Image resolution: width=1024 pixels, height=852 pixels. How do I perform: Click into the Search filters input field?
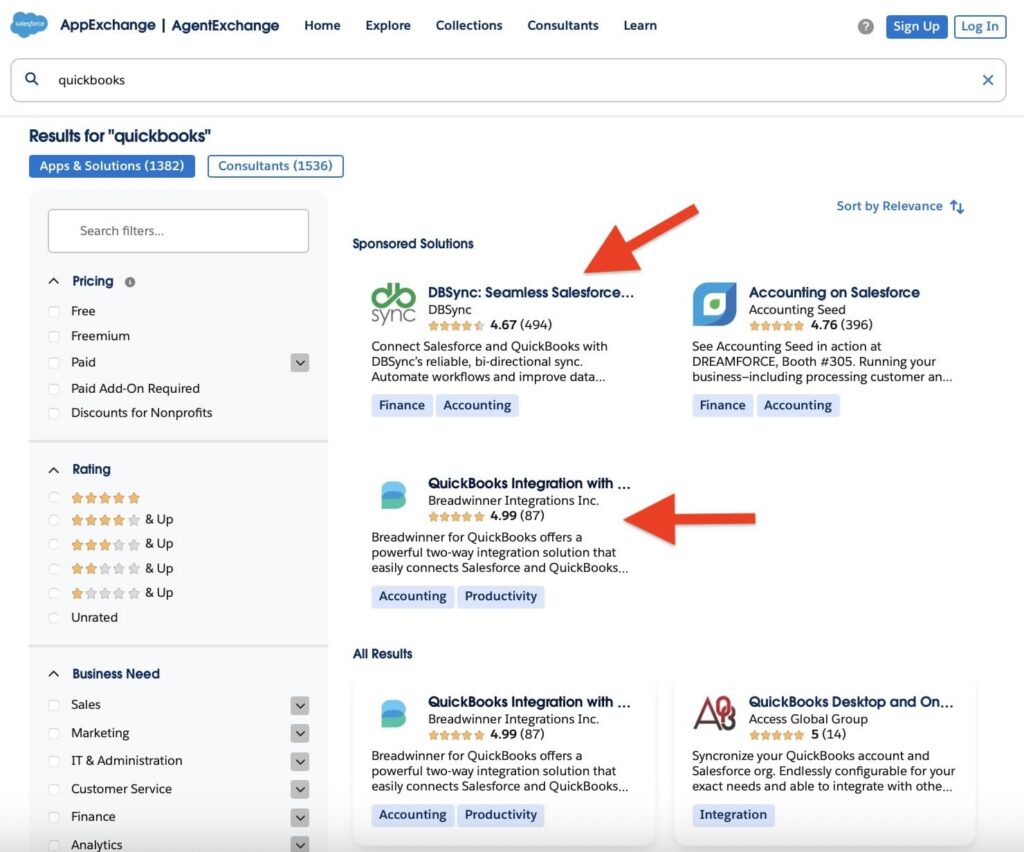coord(179,231)
